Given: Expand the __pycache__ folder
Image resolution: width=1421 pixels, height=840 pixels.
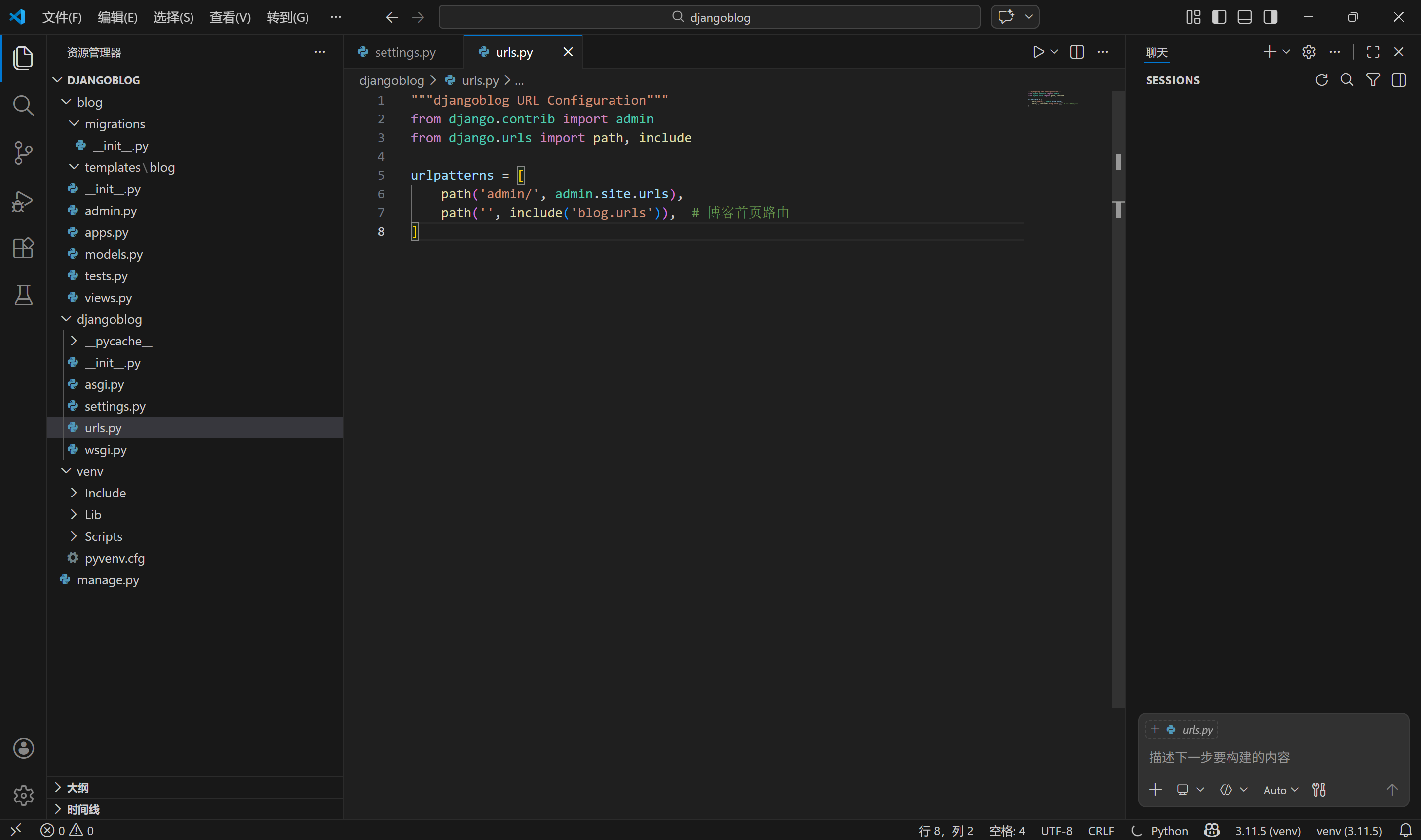Looking at the screenshot, I should (x=117, y=342).
